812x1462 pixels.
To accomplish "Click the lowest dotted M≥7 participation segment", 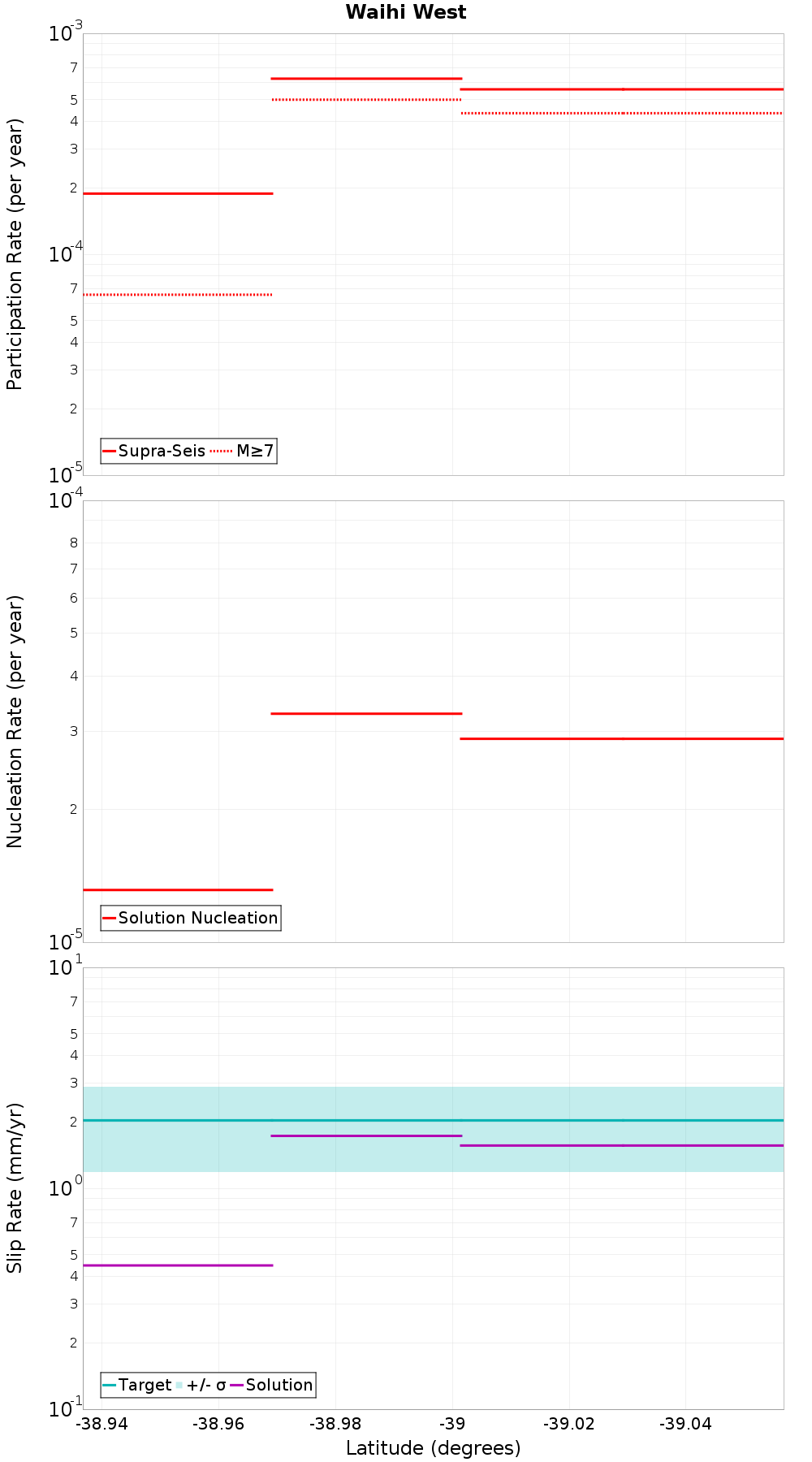I will (178, 294).
